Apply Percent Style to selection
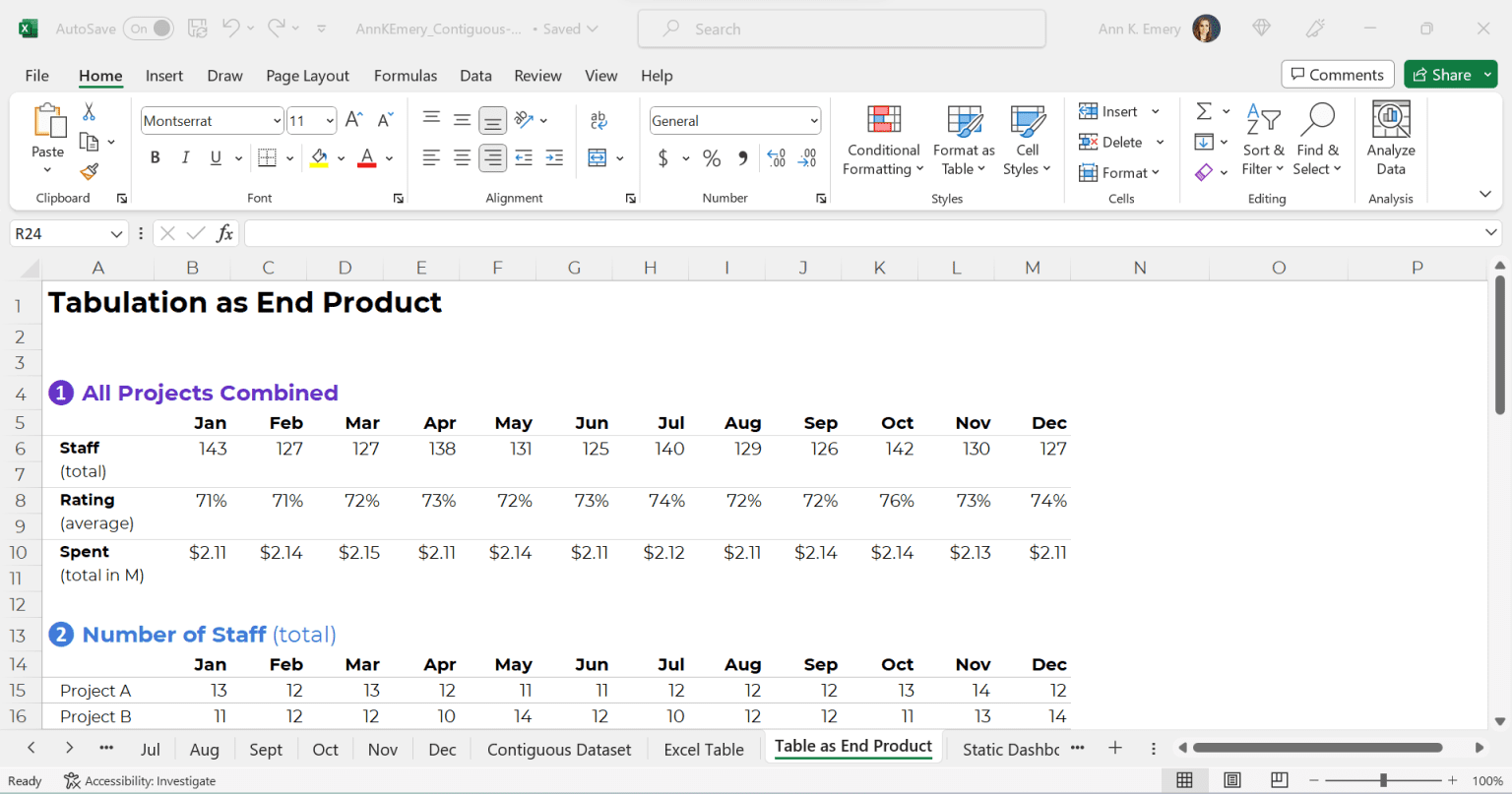 [711, 157]
